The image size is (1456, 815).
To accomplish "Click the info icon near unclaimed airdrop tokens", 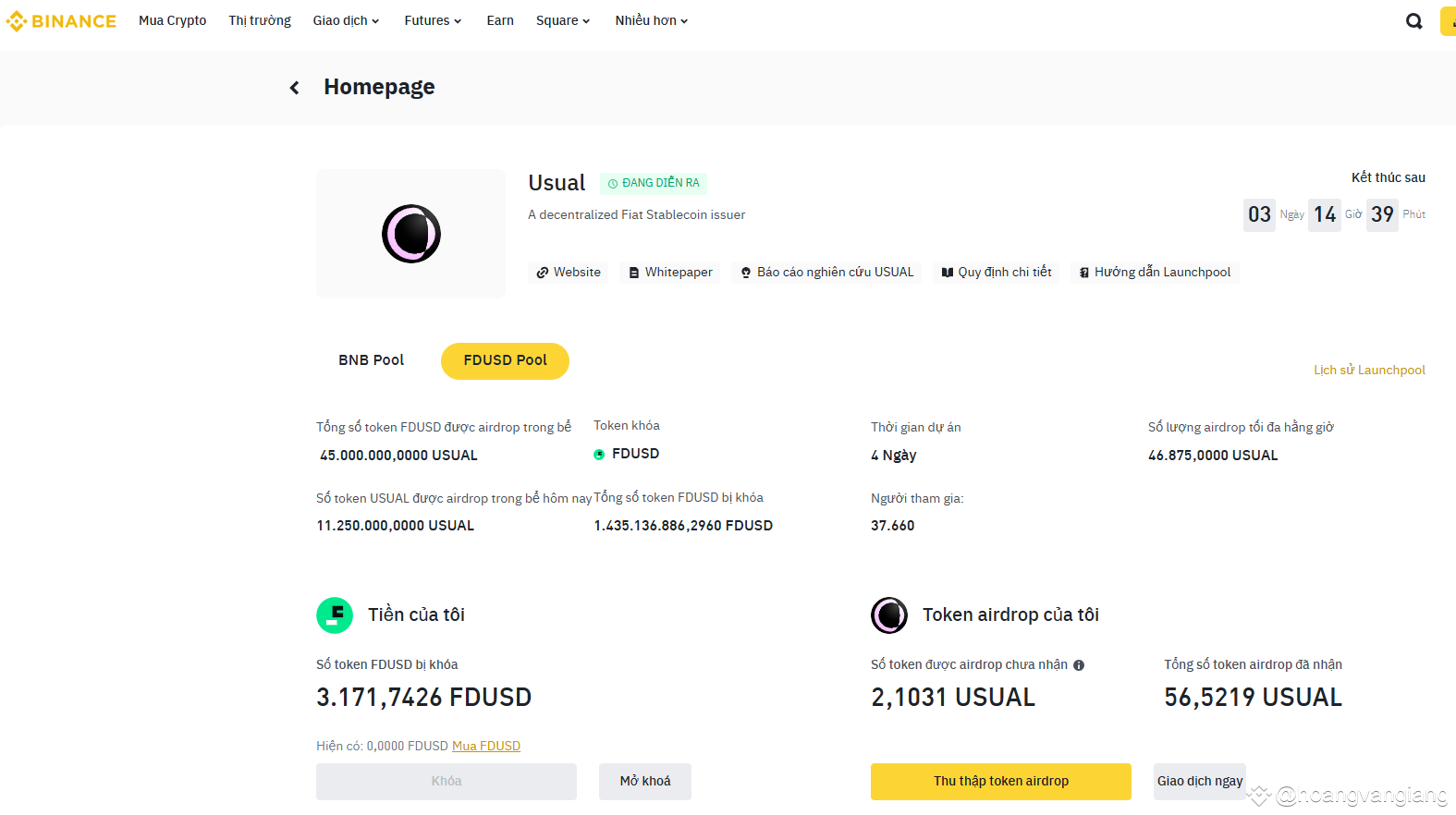I will pos(1079,664).
